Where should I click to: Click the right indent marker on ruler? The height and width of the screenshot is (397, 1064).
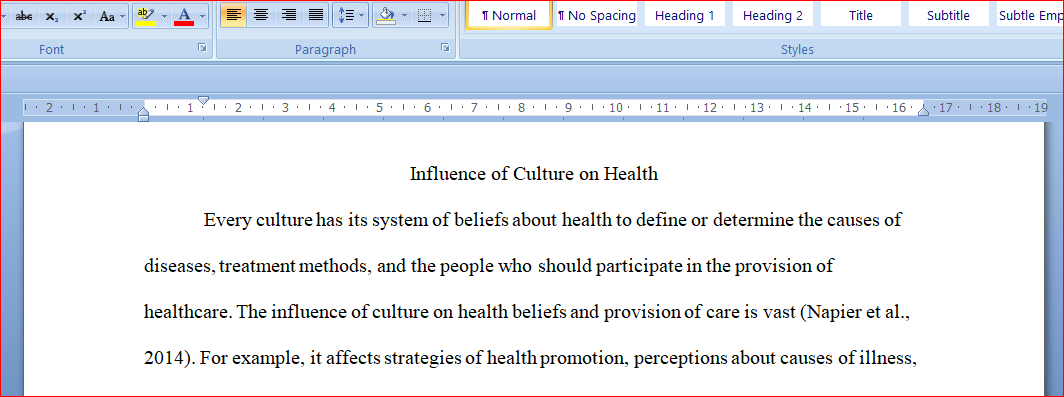923,111
